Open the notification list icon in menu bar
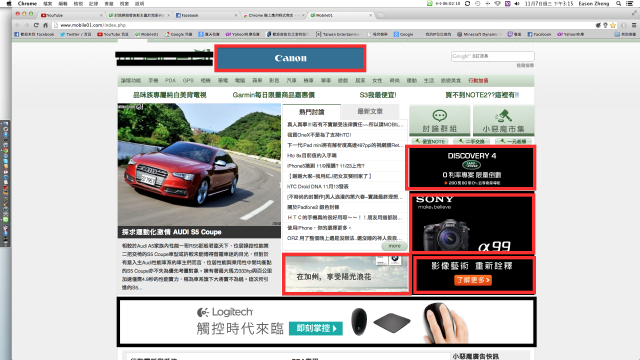Image resolution: width=640 pixels, height=360 pixels. tap(630, 3)
